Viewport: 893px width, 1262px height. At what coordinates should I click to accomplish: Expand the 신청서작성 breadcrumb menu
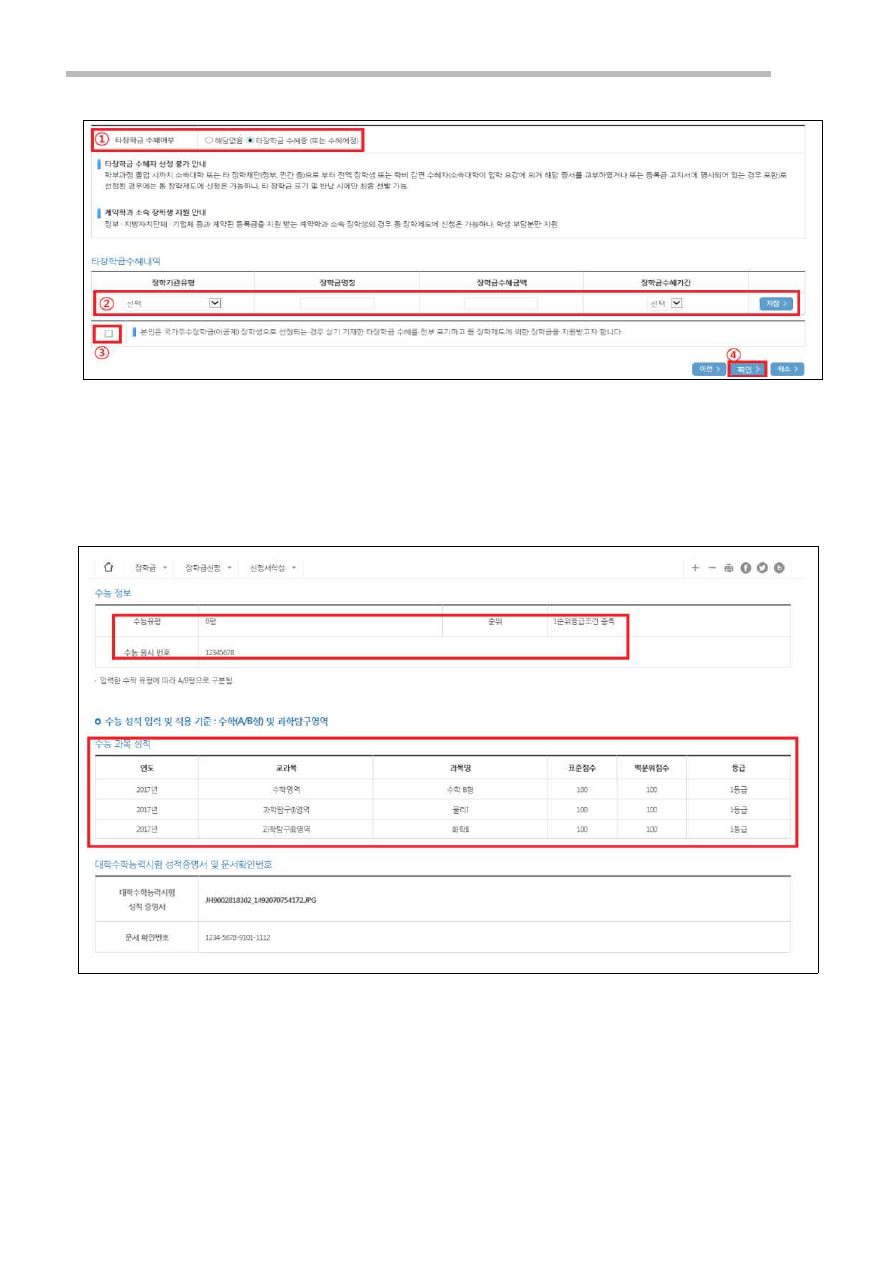(273, 567)
